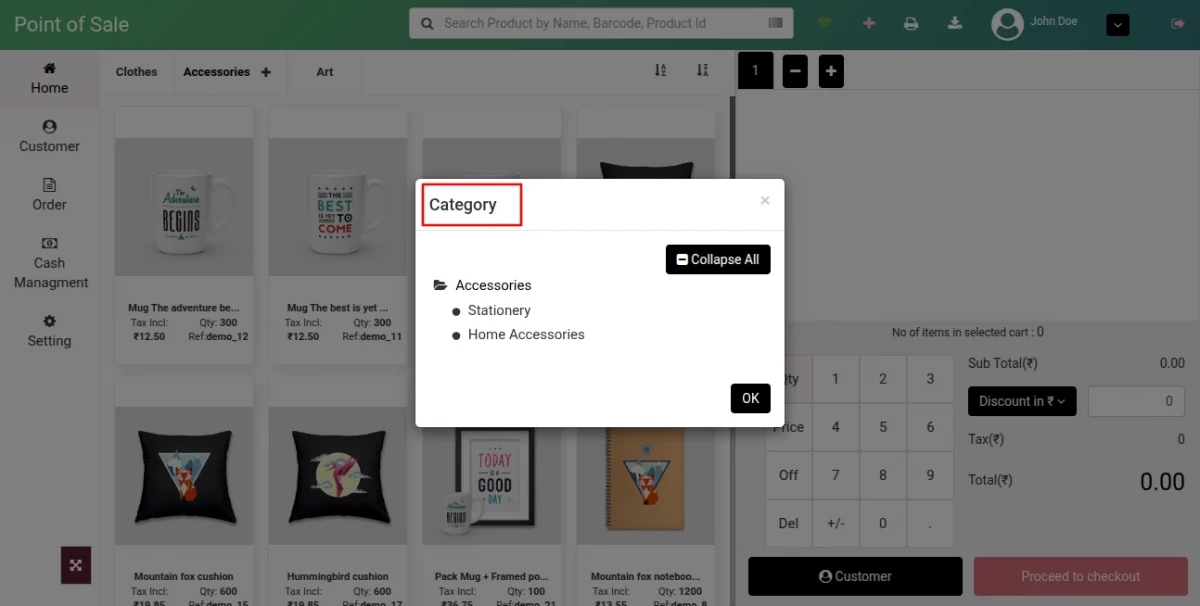The image size is (1200, 606).
Task: Click the wifi connection status icon
Action: pos(825,23)
